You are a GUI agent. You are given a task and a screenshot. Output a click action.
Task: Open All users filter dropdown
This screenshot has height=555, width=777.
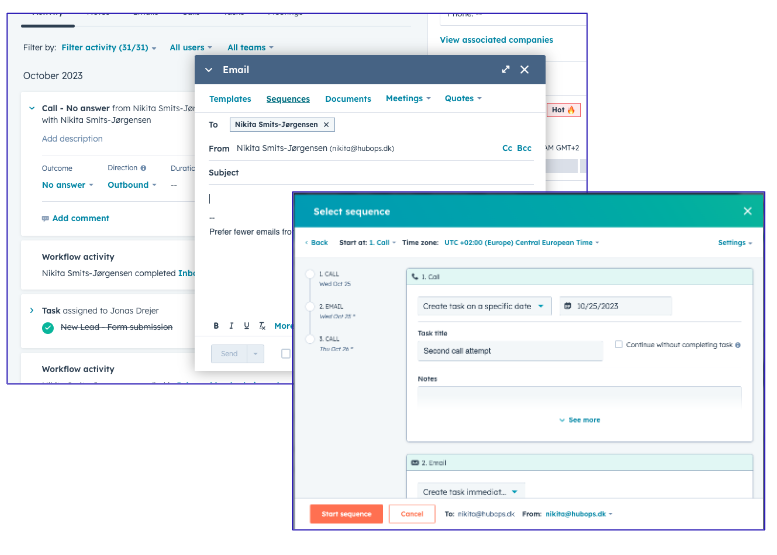[191, 48]
